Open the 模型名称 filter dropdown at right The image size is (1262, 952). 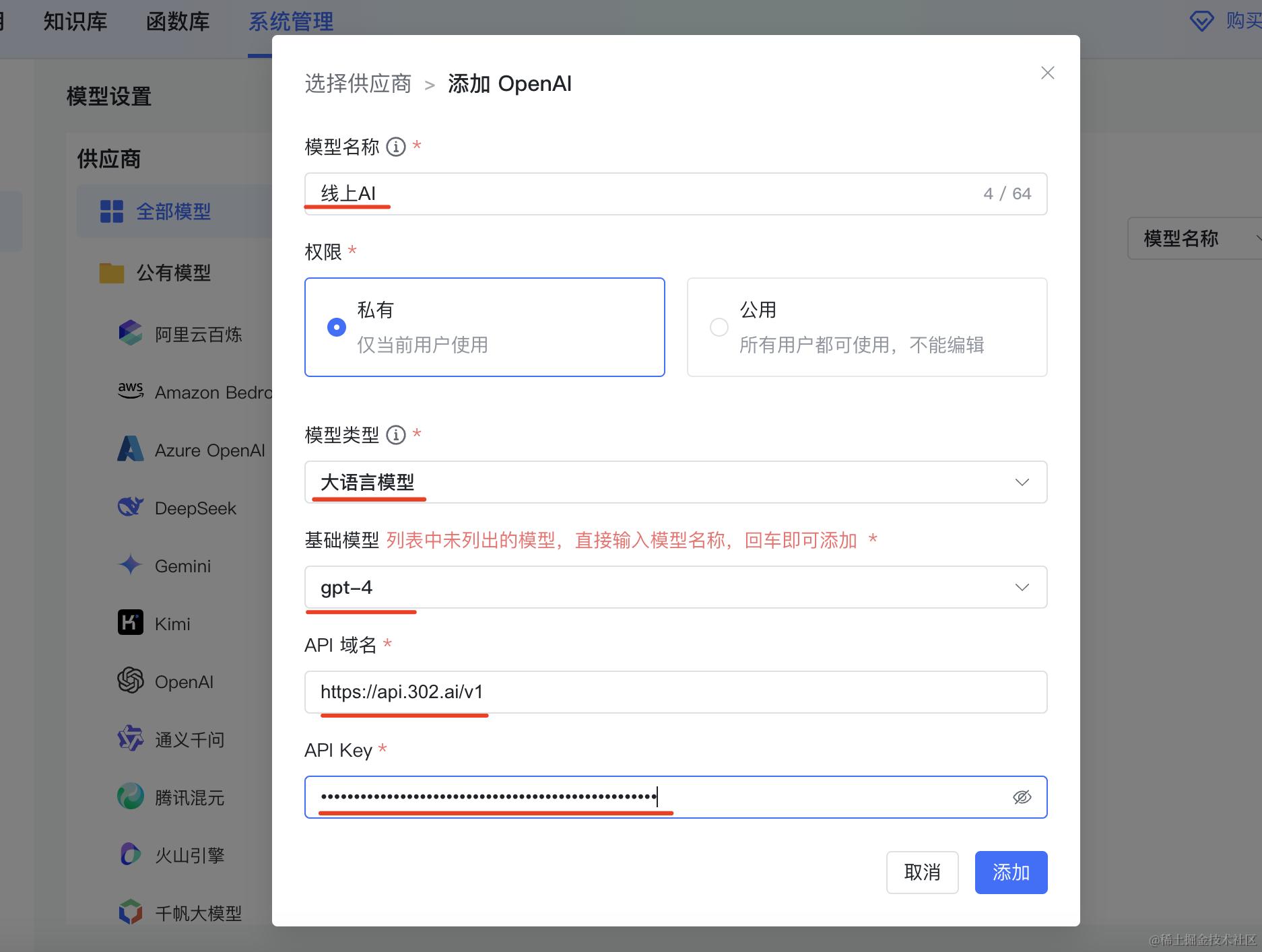[1195, 238]
